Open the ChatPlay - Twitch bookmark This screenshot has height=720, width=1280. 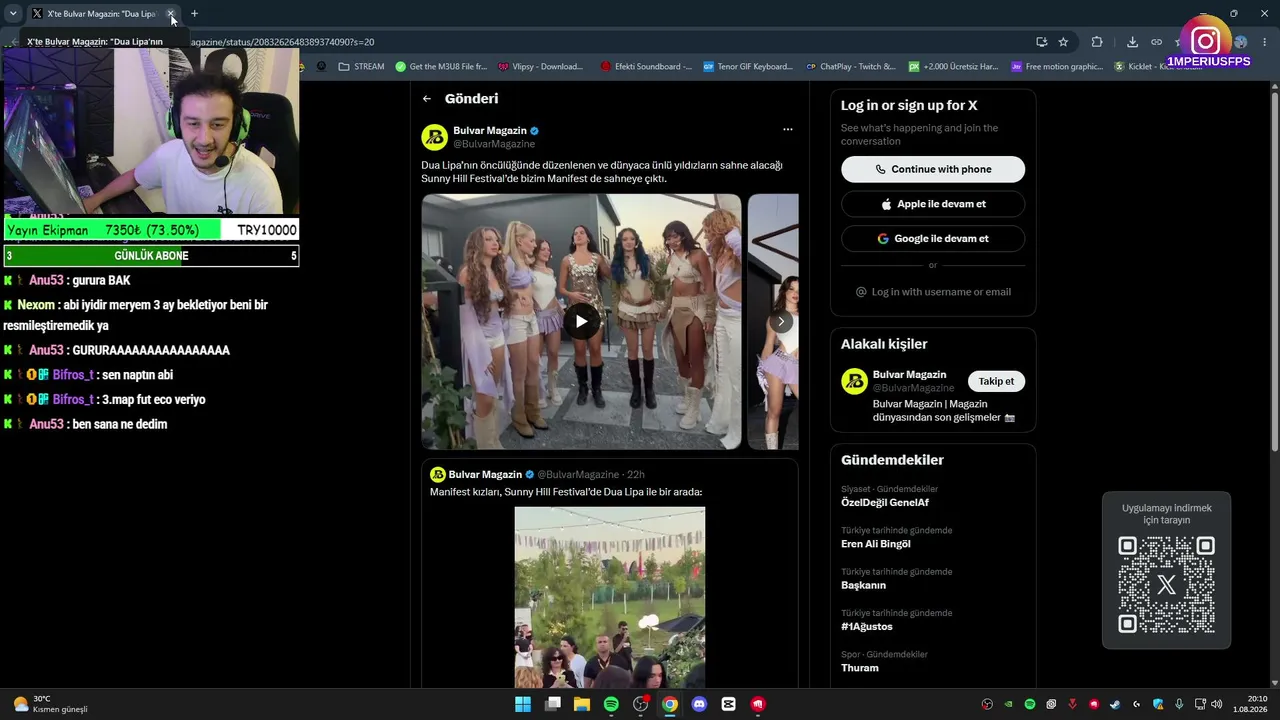click(851, 67)
